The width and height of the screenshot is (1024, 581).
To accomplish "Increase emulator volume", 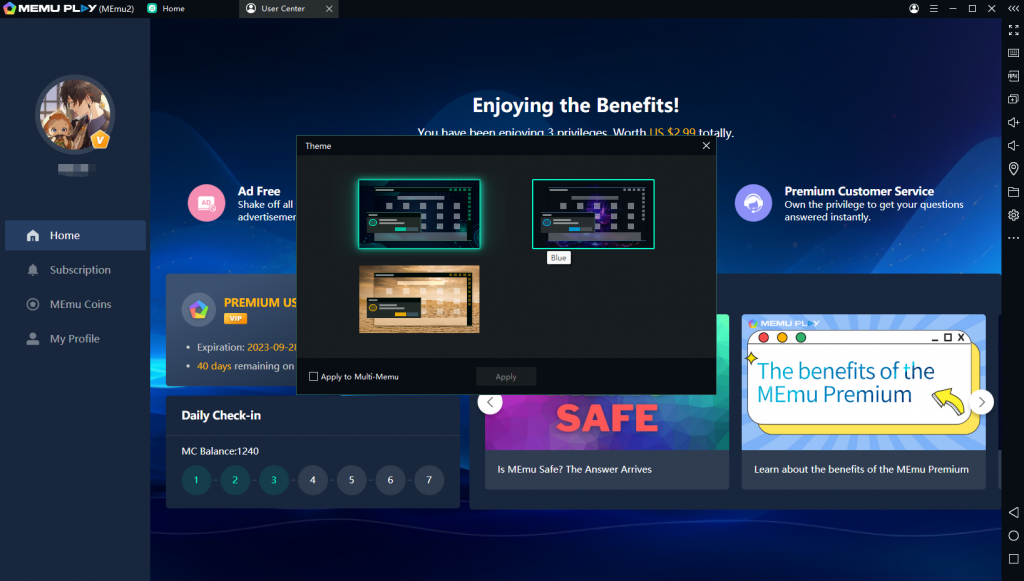I will pos(1013,122).
